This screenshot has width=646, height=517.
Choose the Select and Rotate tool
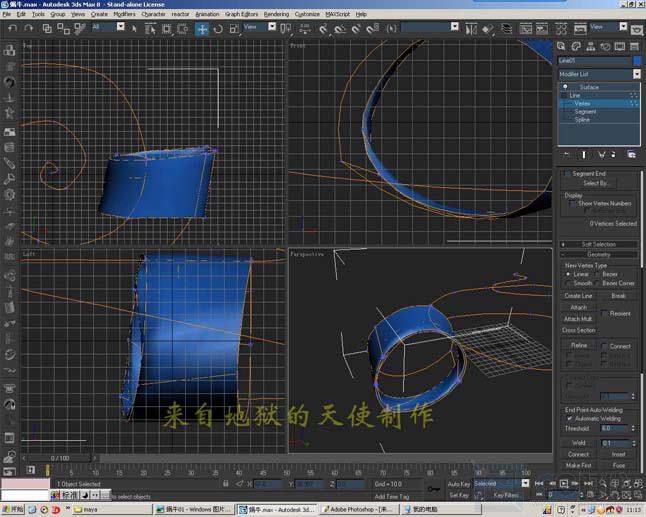click(x=218, y=29)
